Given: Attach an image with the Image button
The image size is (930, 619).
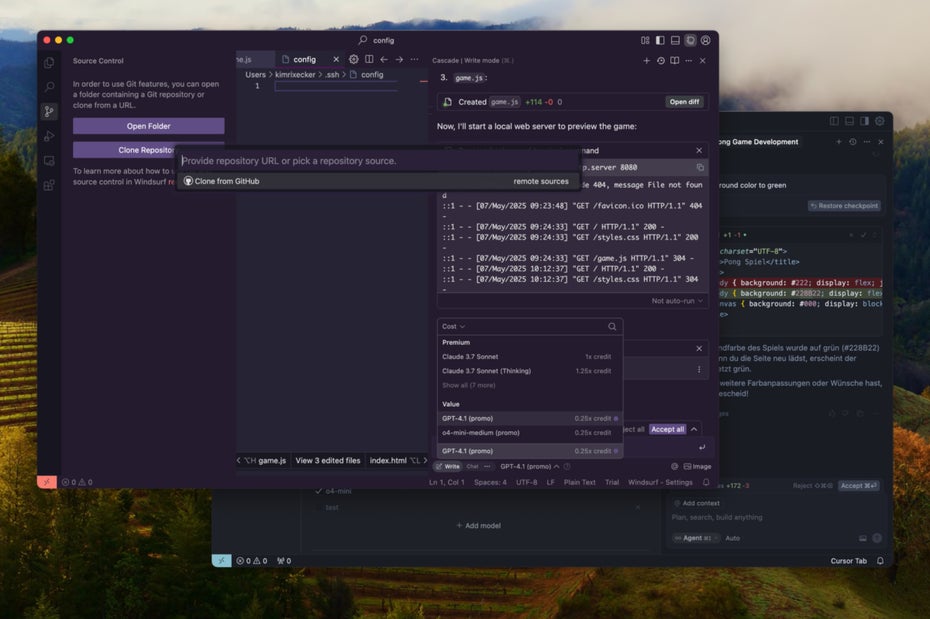Looking at the screenshot, I should [x=698, y=467].
